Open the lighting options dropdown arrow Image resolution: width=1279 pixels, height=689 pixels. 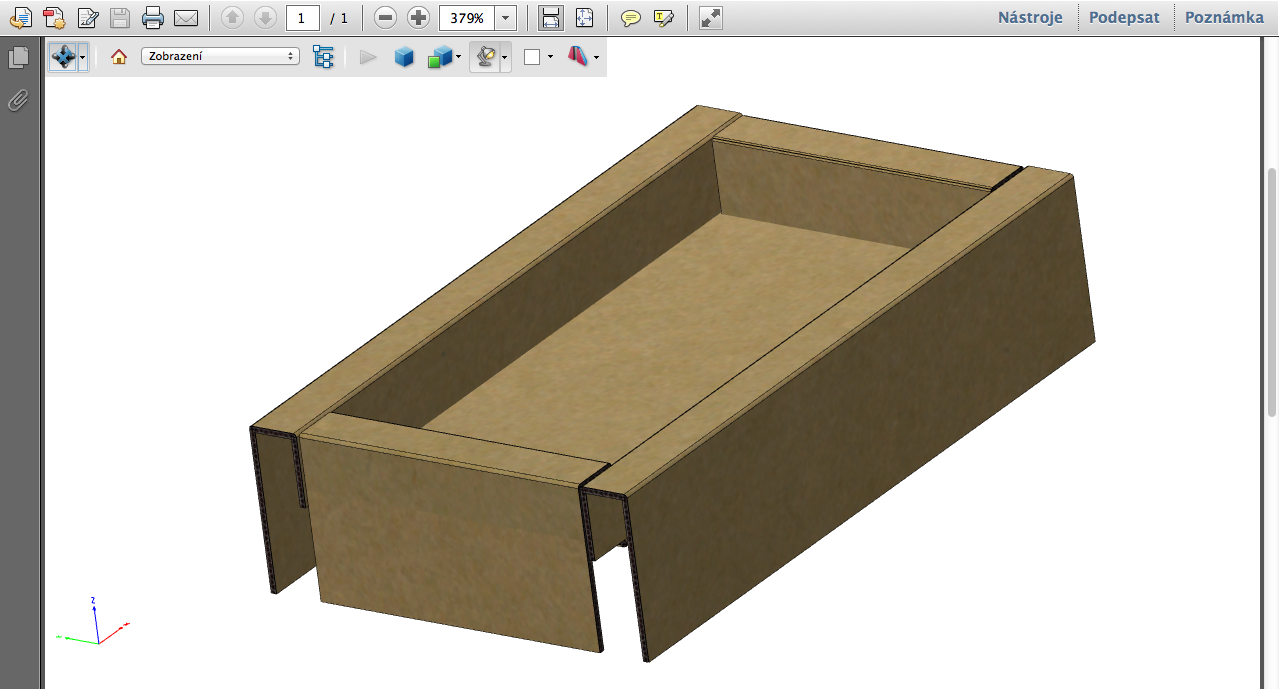coord(505,58)
